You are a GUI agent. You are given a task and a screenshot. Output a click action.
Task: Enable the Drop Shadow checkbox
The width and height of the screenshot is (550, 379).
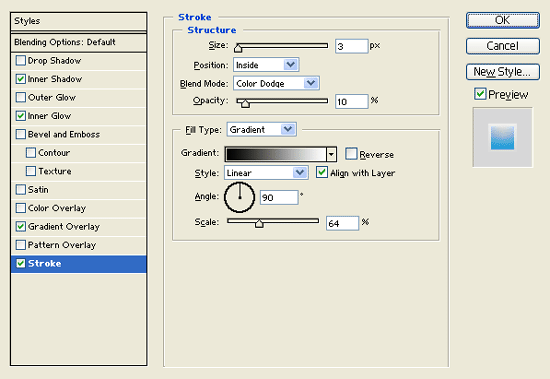pyautogui.click(x=21, y=61)
